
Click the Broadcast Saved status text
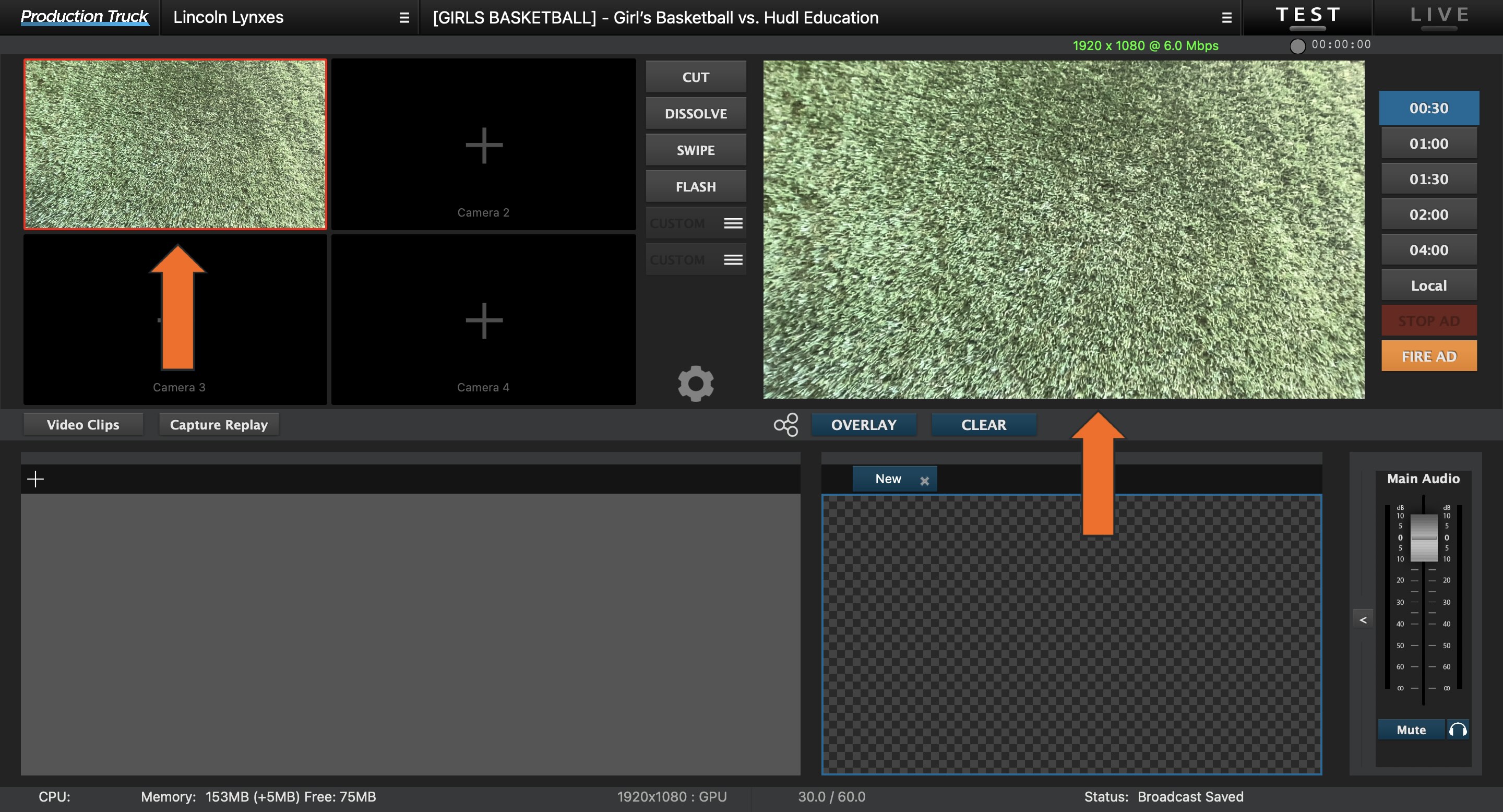click(x=1190, y=797)
